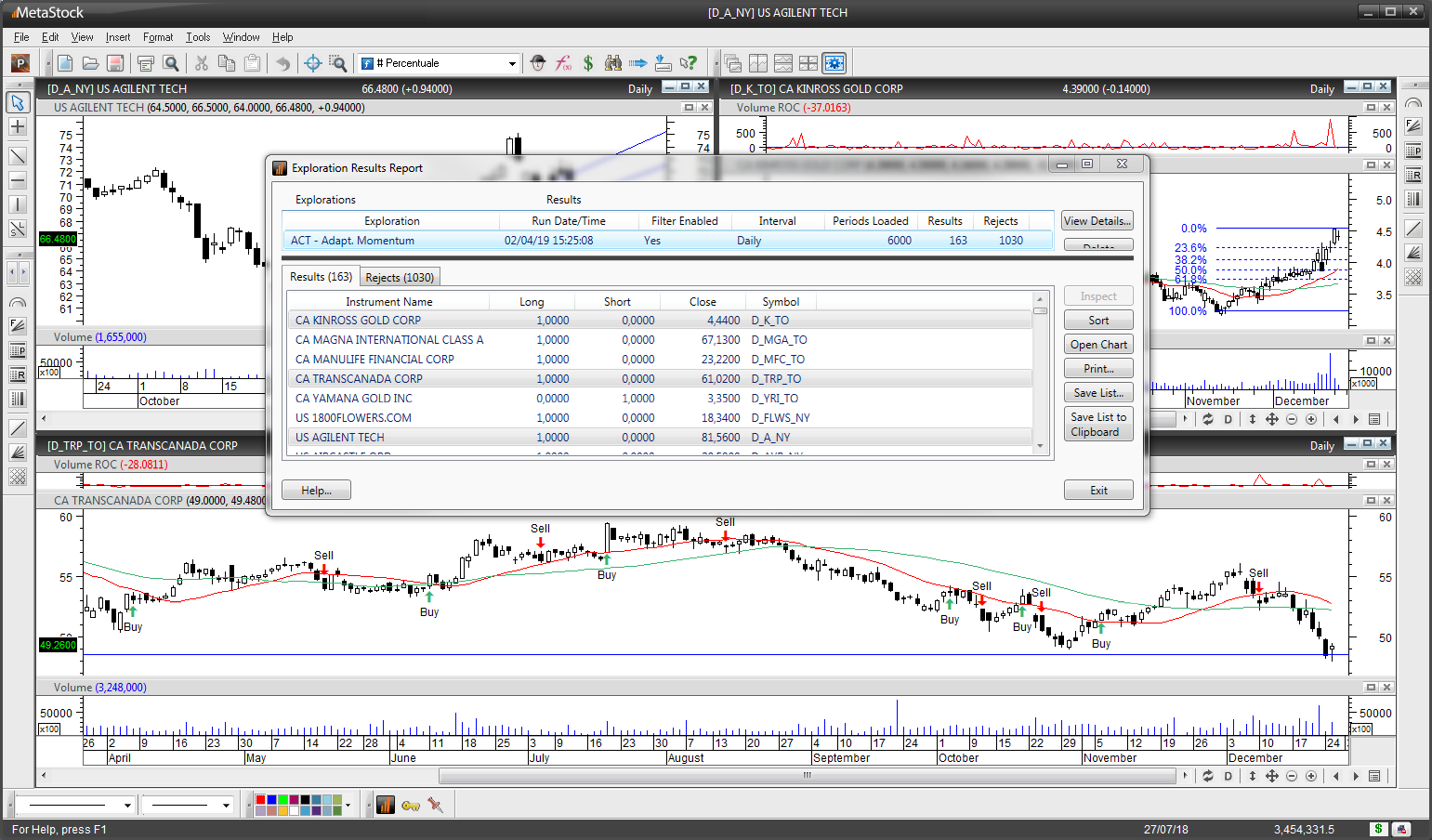Click the Print button in report dialog

coord(1098,369)
